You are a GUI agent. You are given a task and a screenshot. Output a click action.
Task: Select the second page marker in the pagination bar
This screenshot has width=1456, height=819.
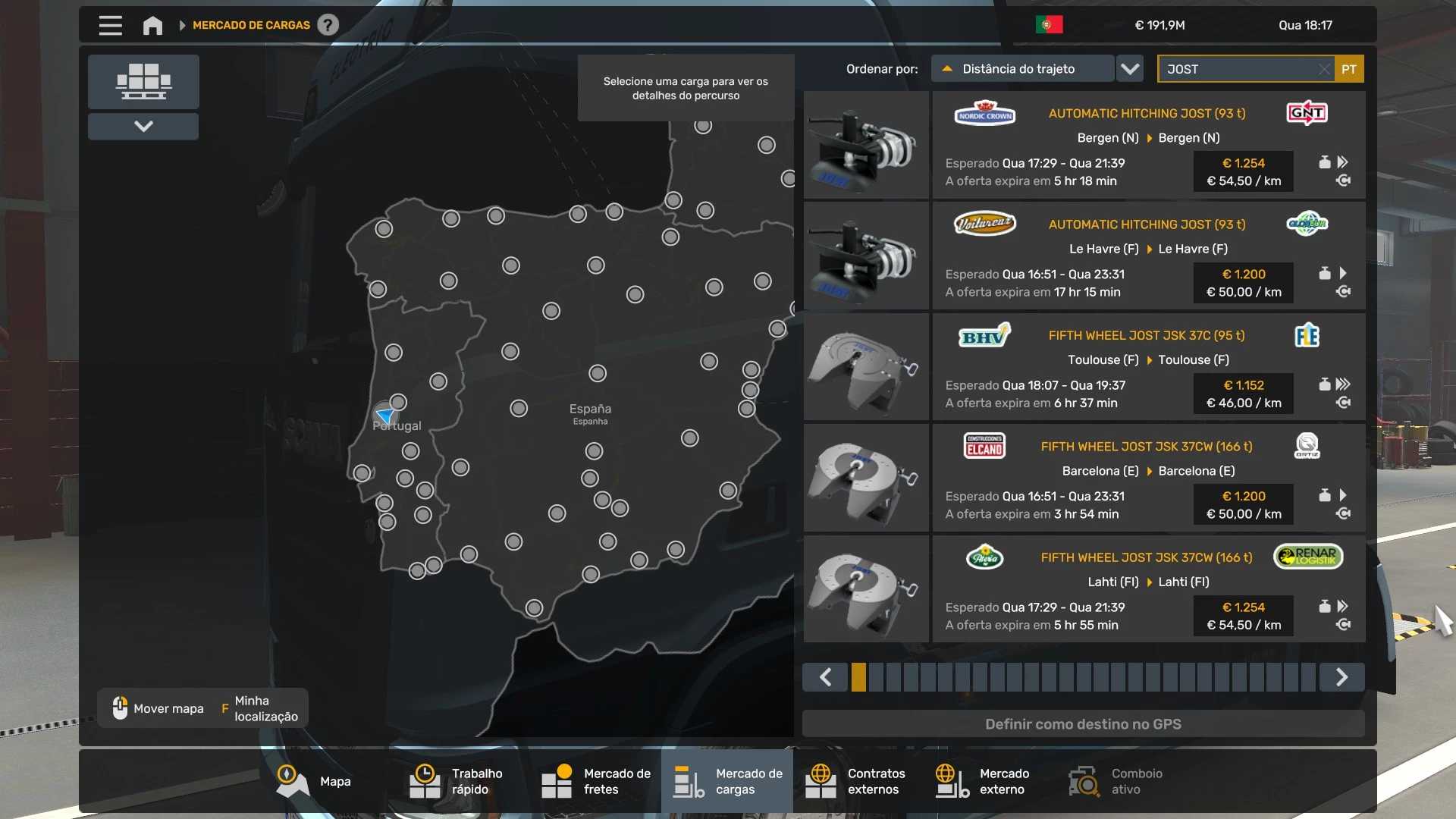coord(876,677)
